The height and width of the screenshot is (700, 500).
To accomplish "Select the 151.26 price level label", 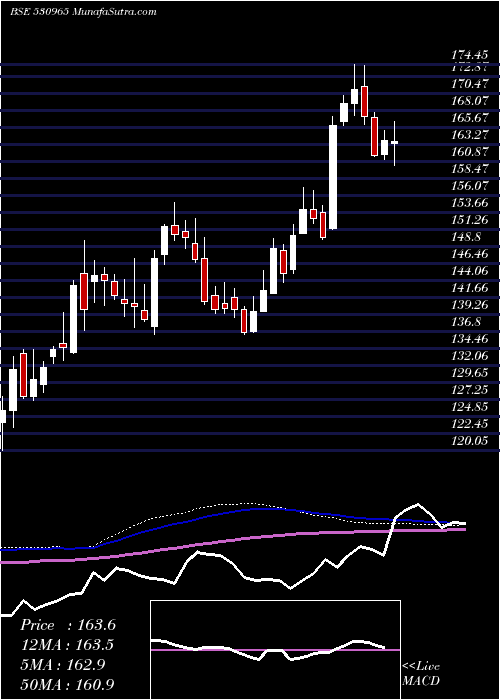I will (x=469, y=220).
